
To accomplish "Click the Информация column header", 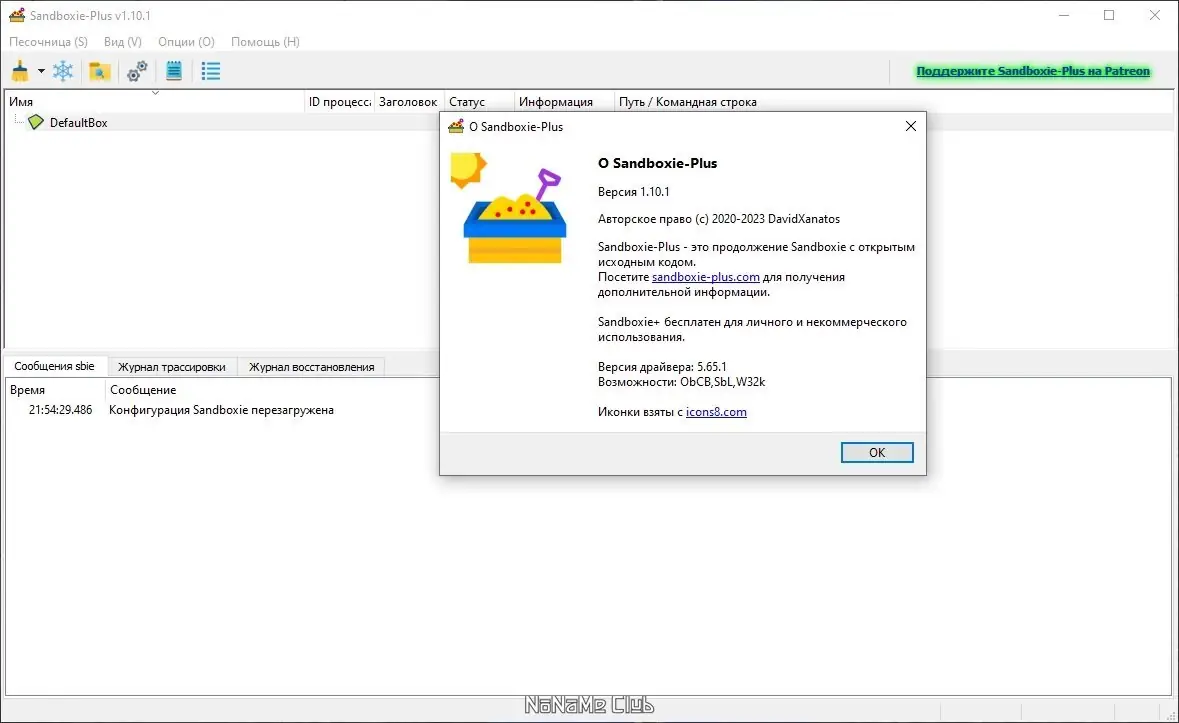I will pyautogui.click(x=564, y=101).
